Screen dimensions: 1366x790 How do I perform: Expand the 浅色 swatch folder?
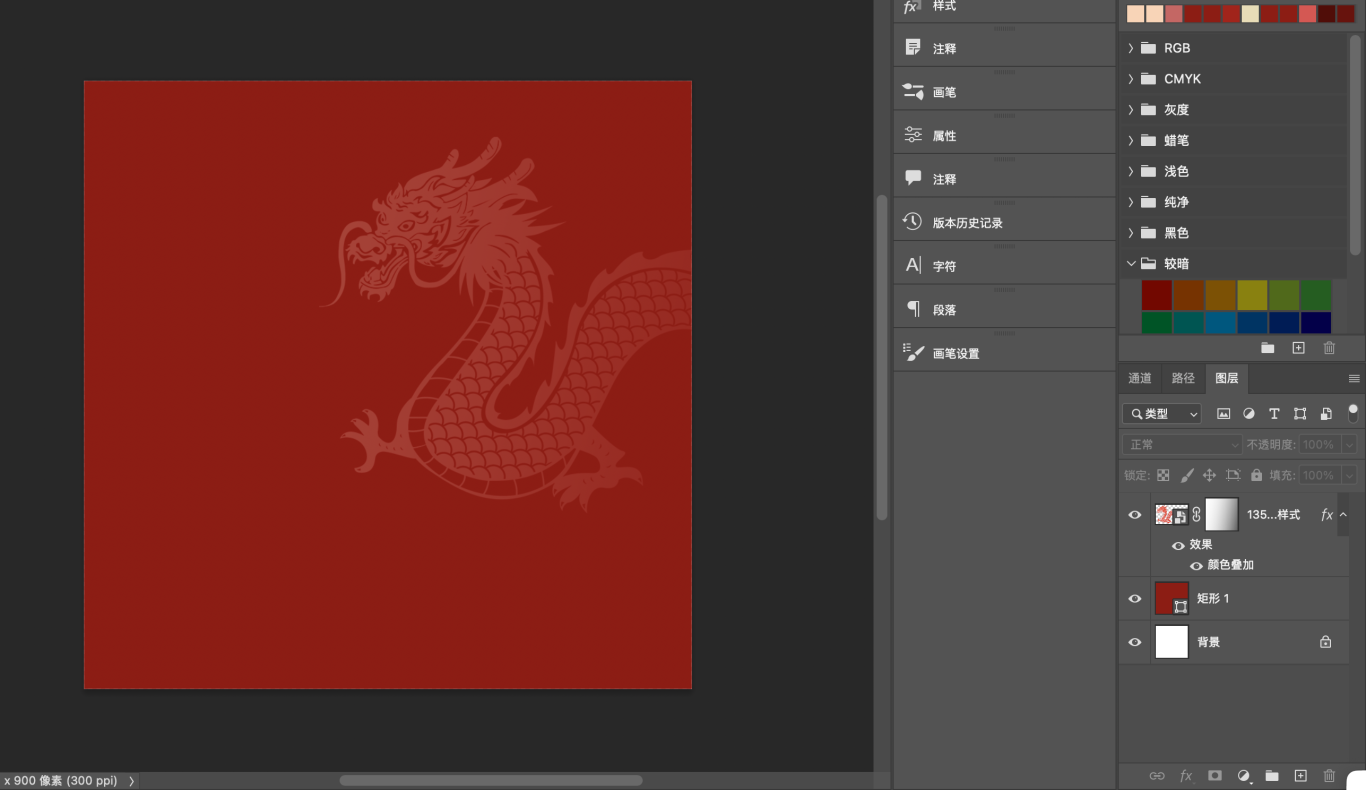point(1131,171)
